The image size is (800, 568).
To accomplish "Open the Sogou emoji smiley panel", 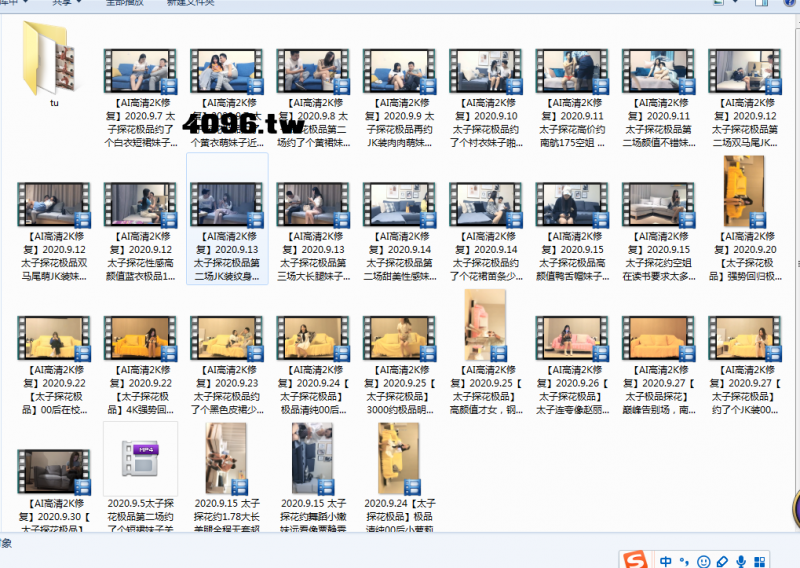I will click(704, 561).
